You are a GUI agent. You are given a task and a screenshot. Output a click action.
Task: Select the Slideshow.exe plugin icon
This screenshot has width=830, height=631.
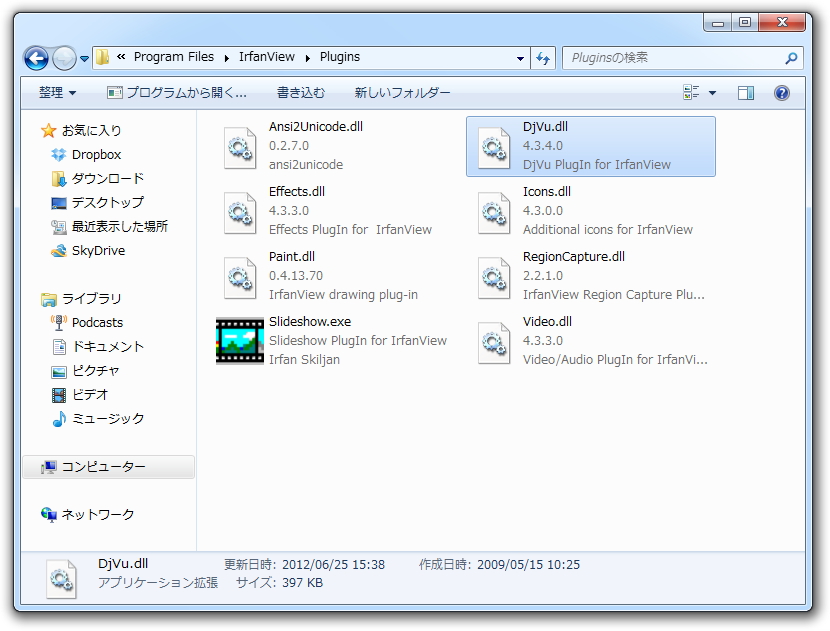[x=239, y=341]
